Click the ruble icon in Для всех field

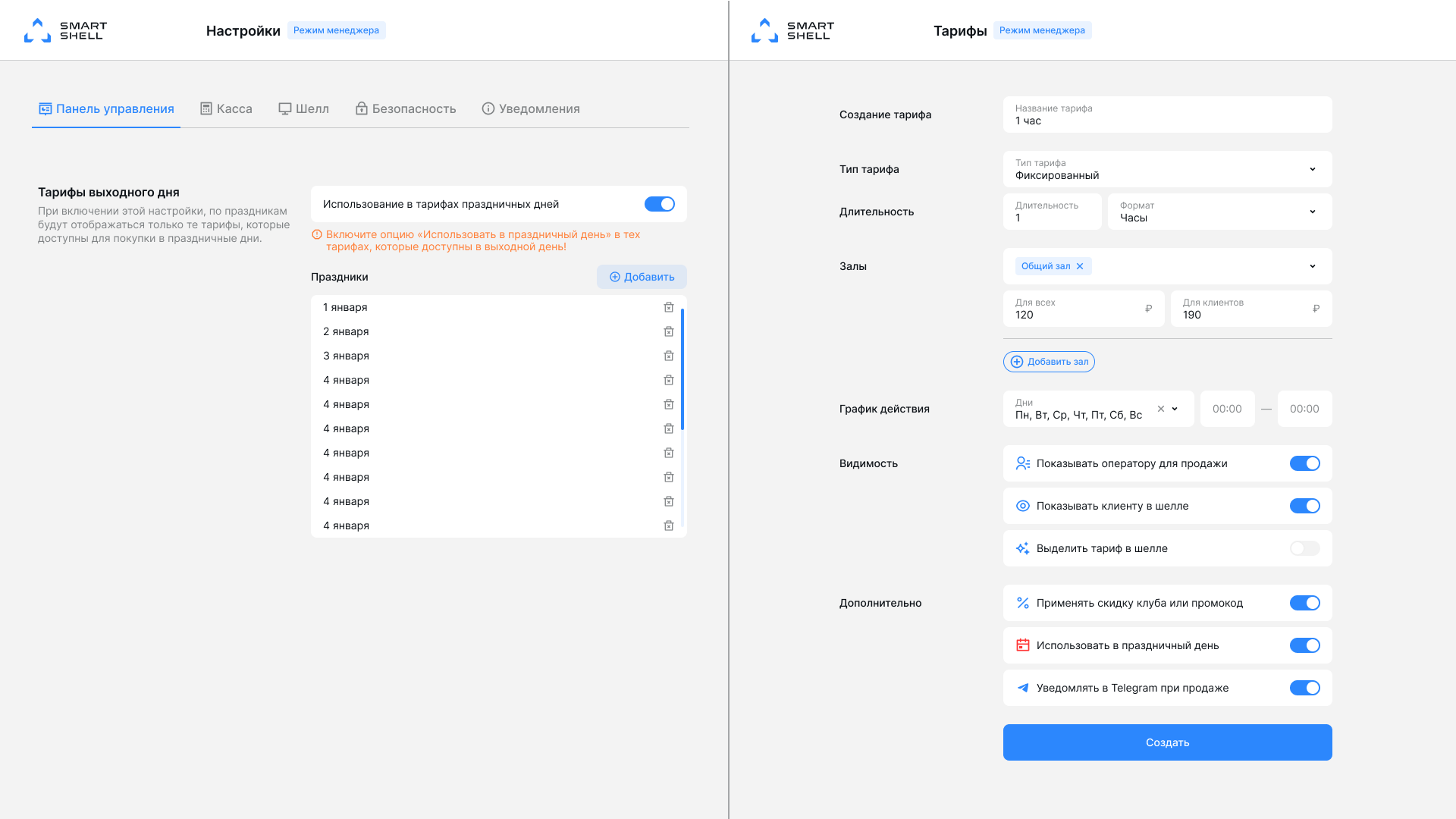click(x=1148, y=309)
